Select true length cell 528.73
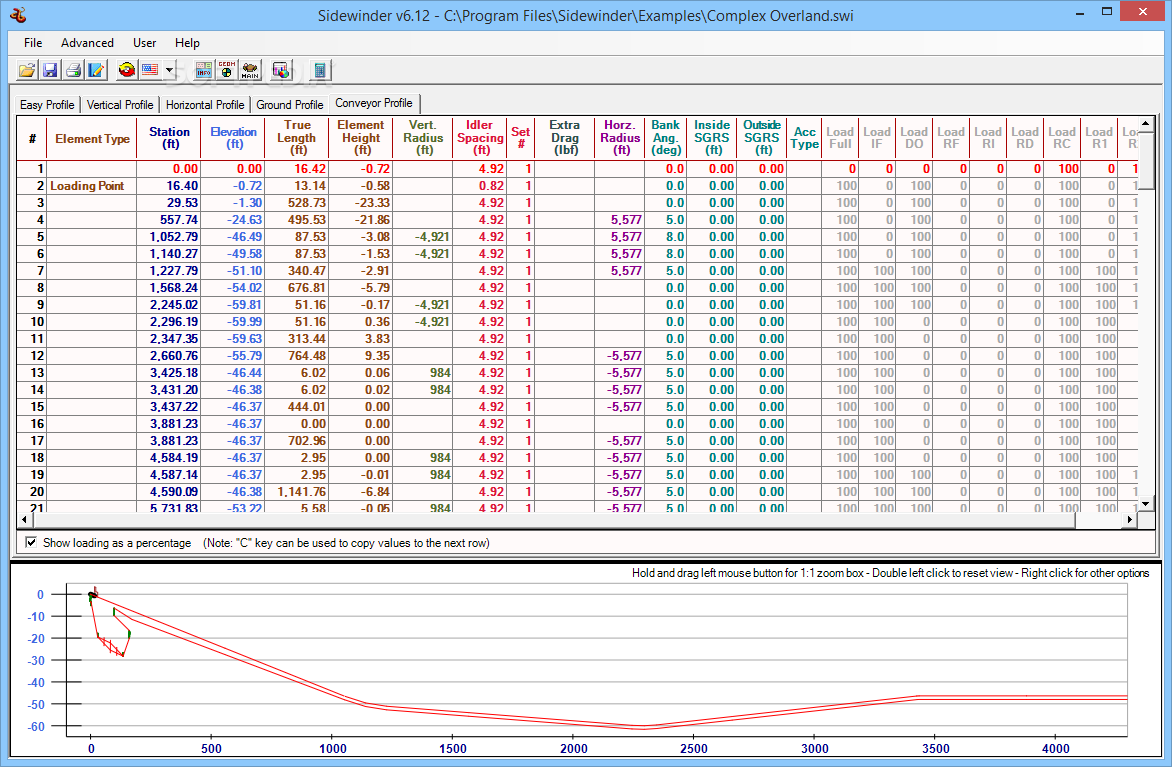This screenshot has width=1172, height=767. point(297,203)
